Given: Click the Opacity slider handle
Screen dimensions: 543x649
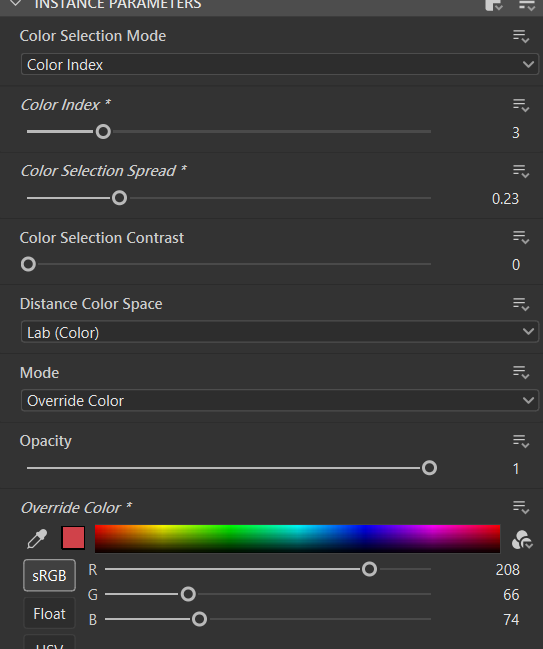Looking at the screenshot, I should coord(429,468).
